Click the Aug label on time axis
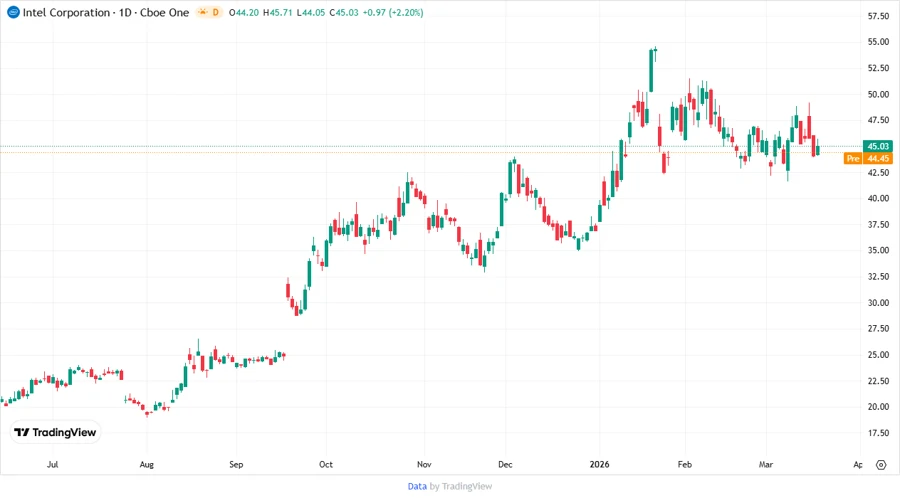This screenshot has height=498, width=900. click(146, 465)
